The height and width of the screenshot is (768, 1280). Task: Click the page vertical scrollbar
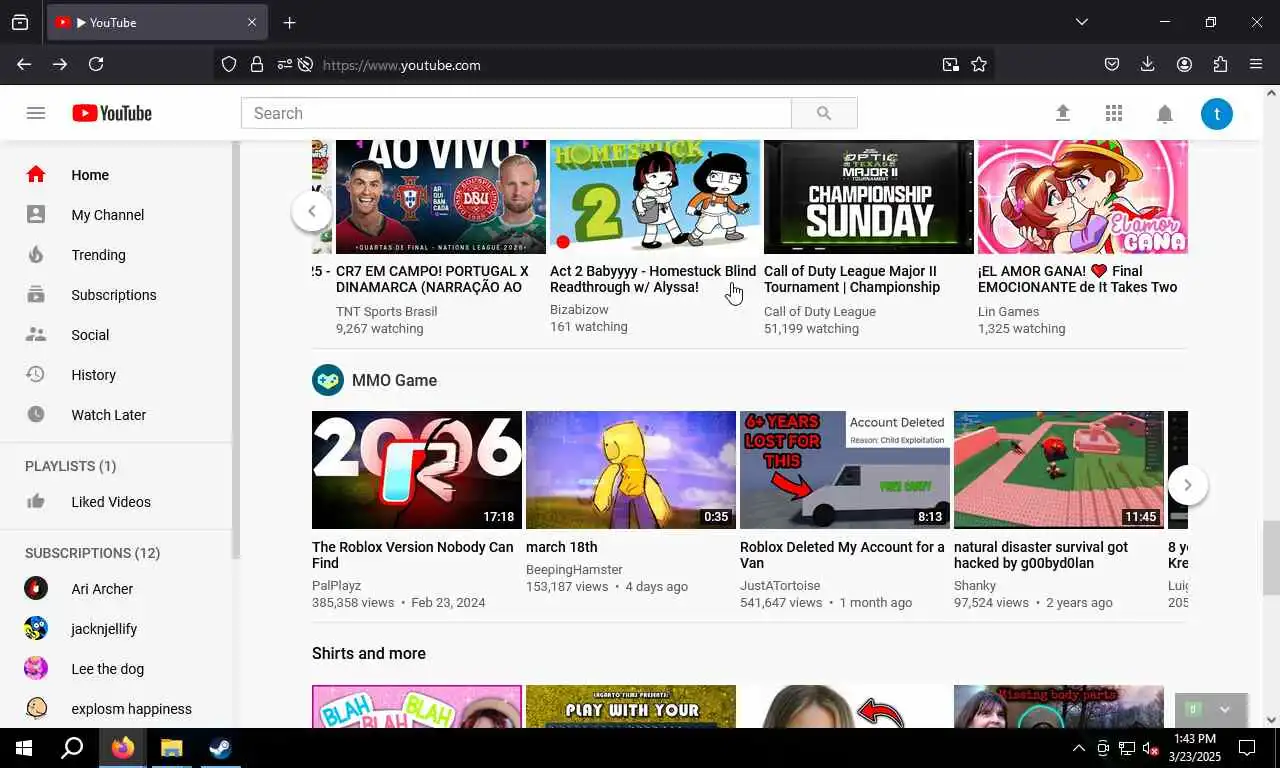point(1271,557)
